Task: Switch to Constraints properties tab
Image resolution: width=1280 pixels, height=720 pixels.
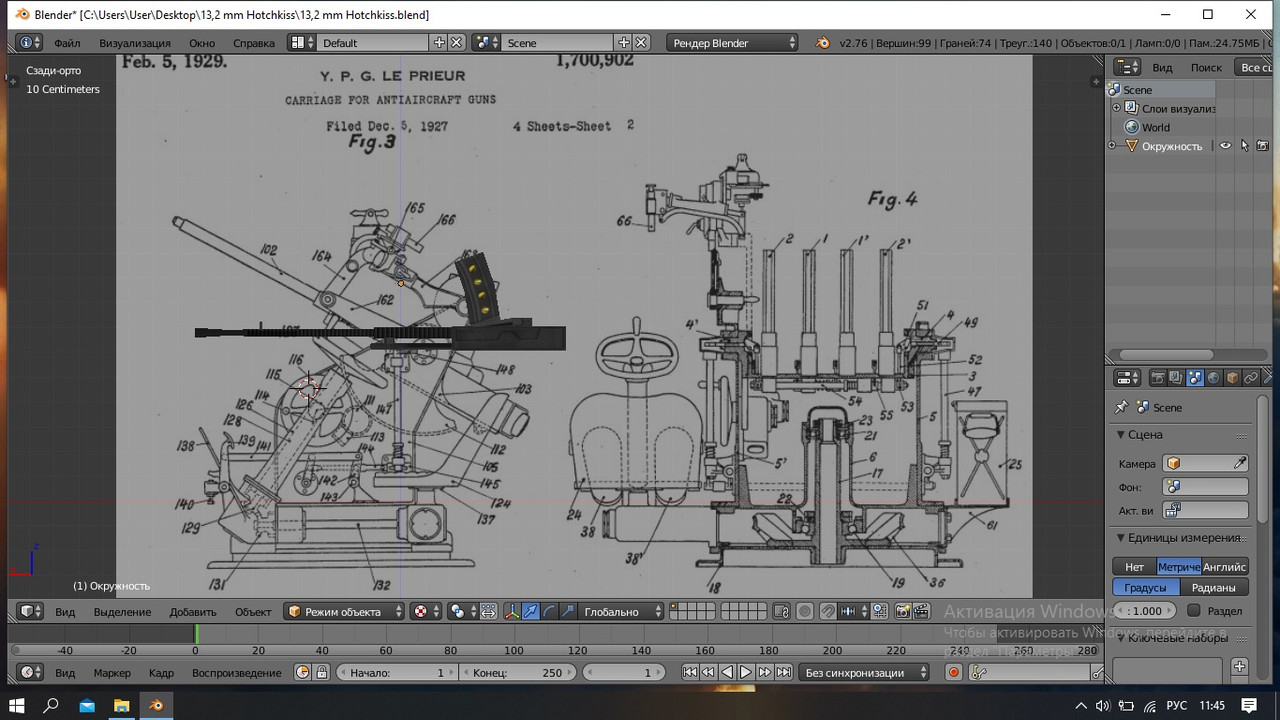Action: 1251,378
